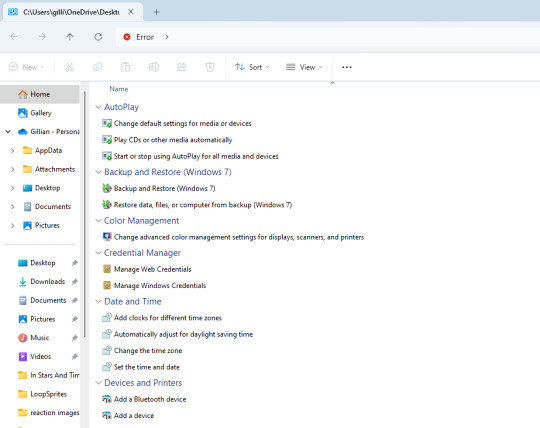Open Backup and Restore (Windows 7) item

(159, 188)
